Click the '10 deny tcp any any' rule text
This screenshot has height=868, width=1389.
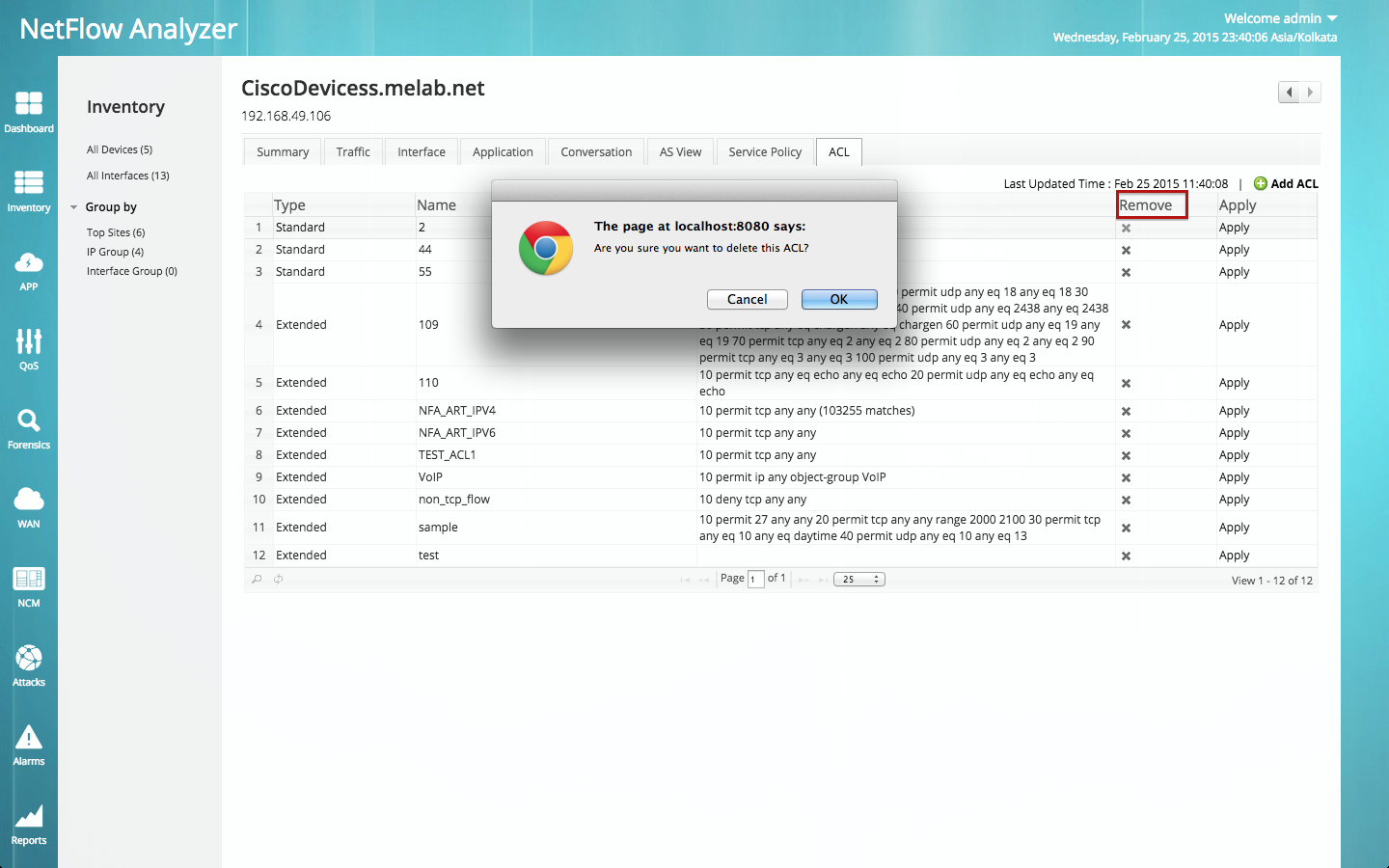[x=753, y=500]
